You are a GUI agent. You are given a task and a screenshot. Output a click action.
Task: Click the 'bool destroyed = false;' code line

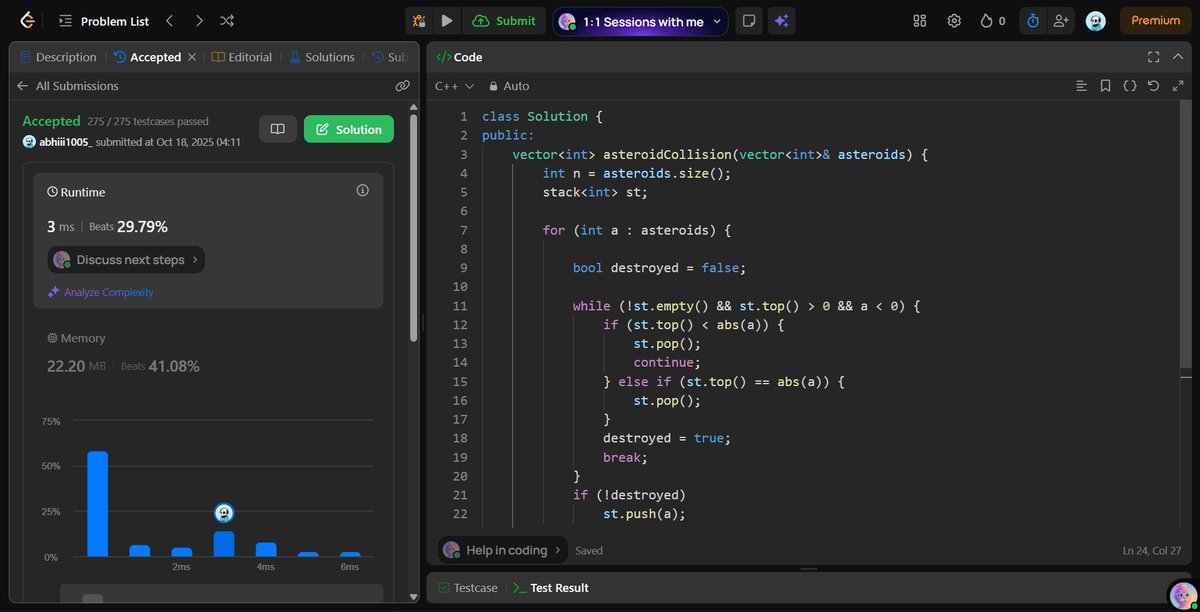(x=659, y=268)
